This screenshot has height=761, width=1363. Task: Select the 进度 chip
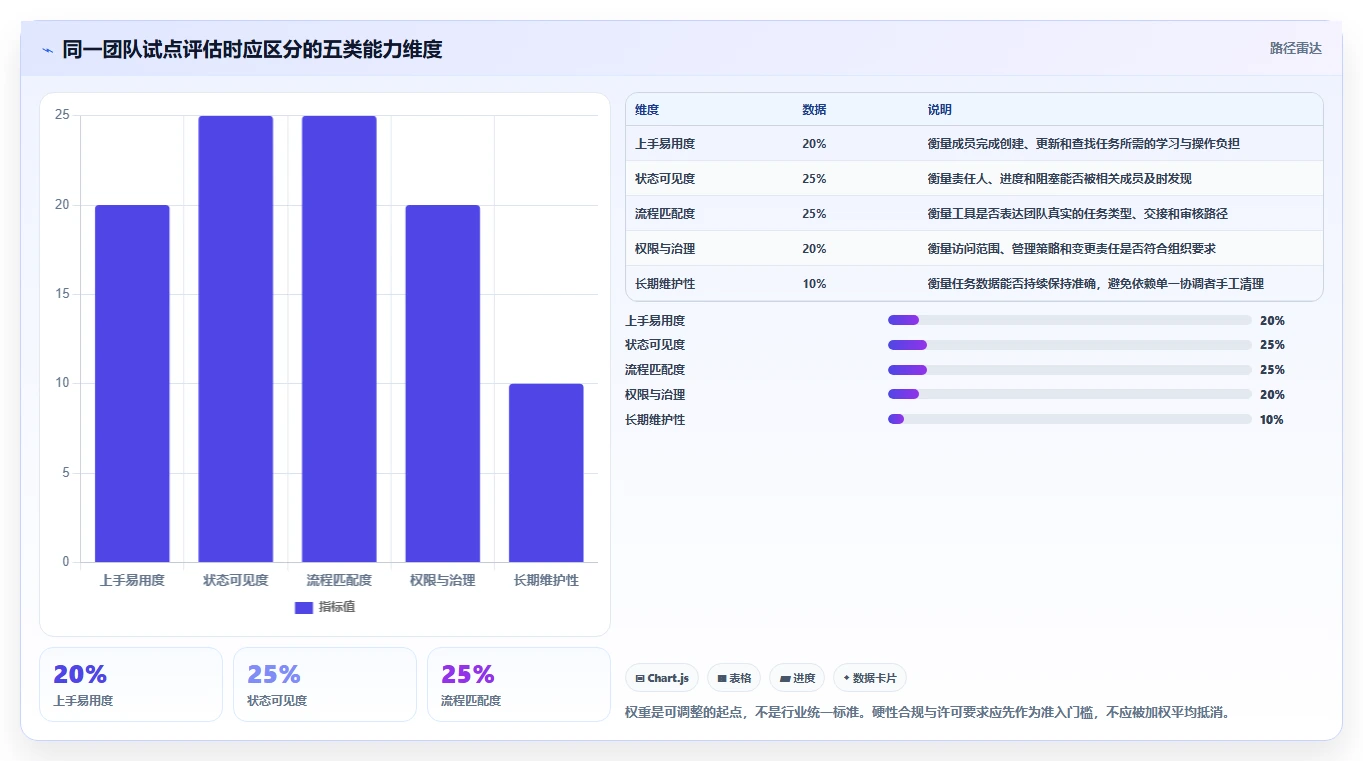[797, 678]
